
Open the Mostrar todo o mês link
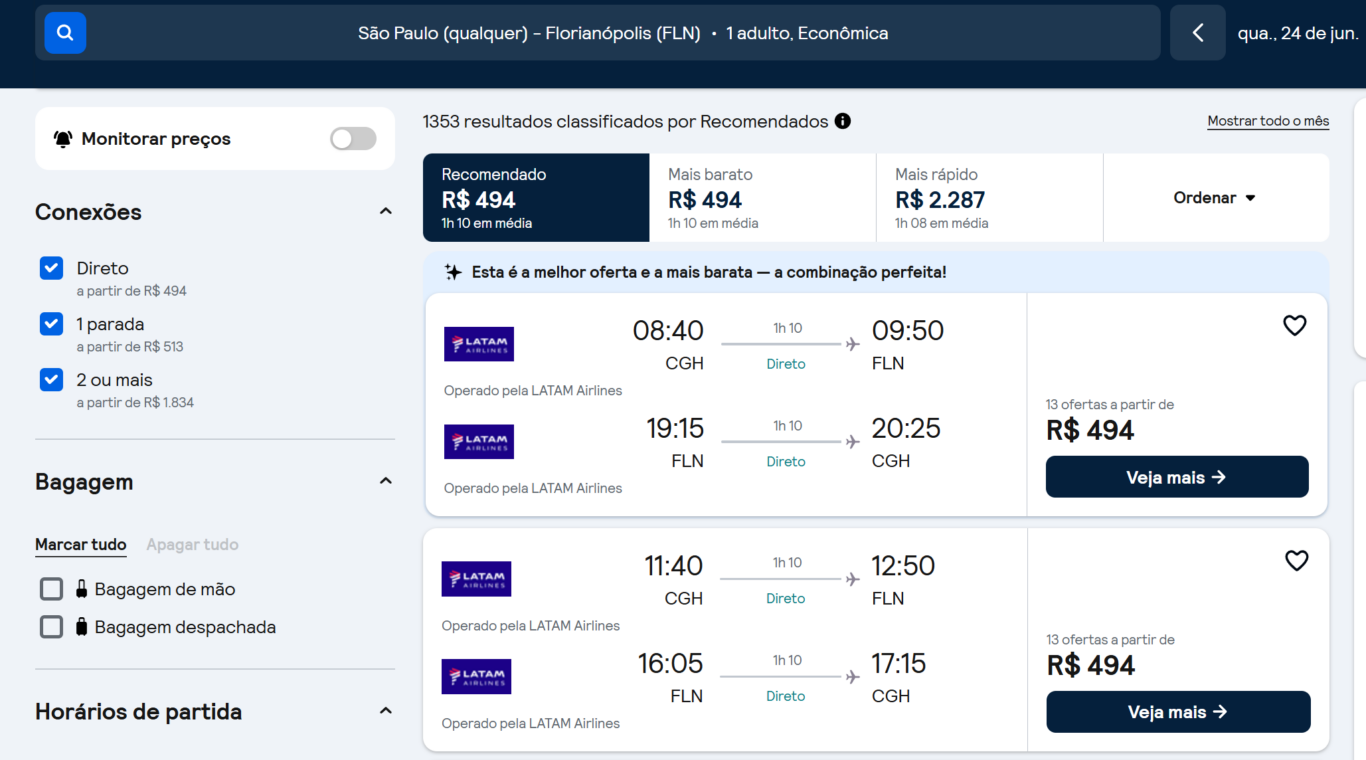1268,120
